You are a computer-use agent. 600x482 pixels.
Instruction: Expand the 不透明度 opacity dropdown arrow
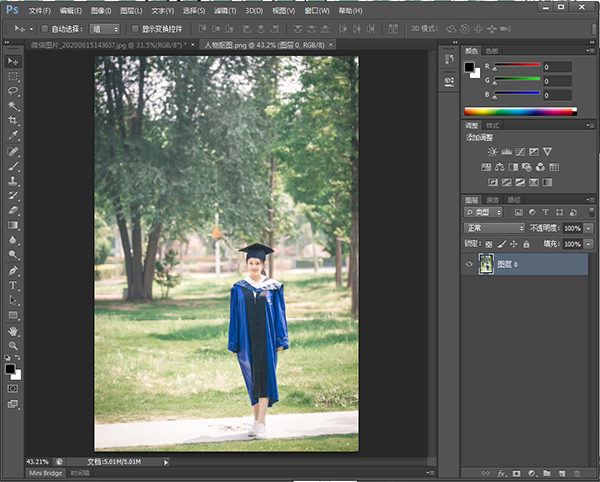588,228
